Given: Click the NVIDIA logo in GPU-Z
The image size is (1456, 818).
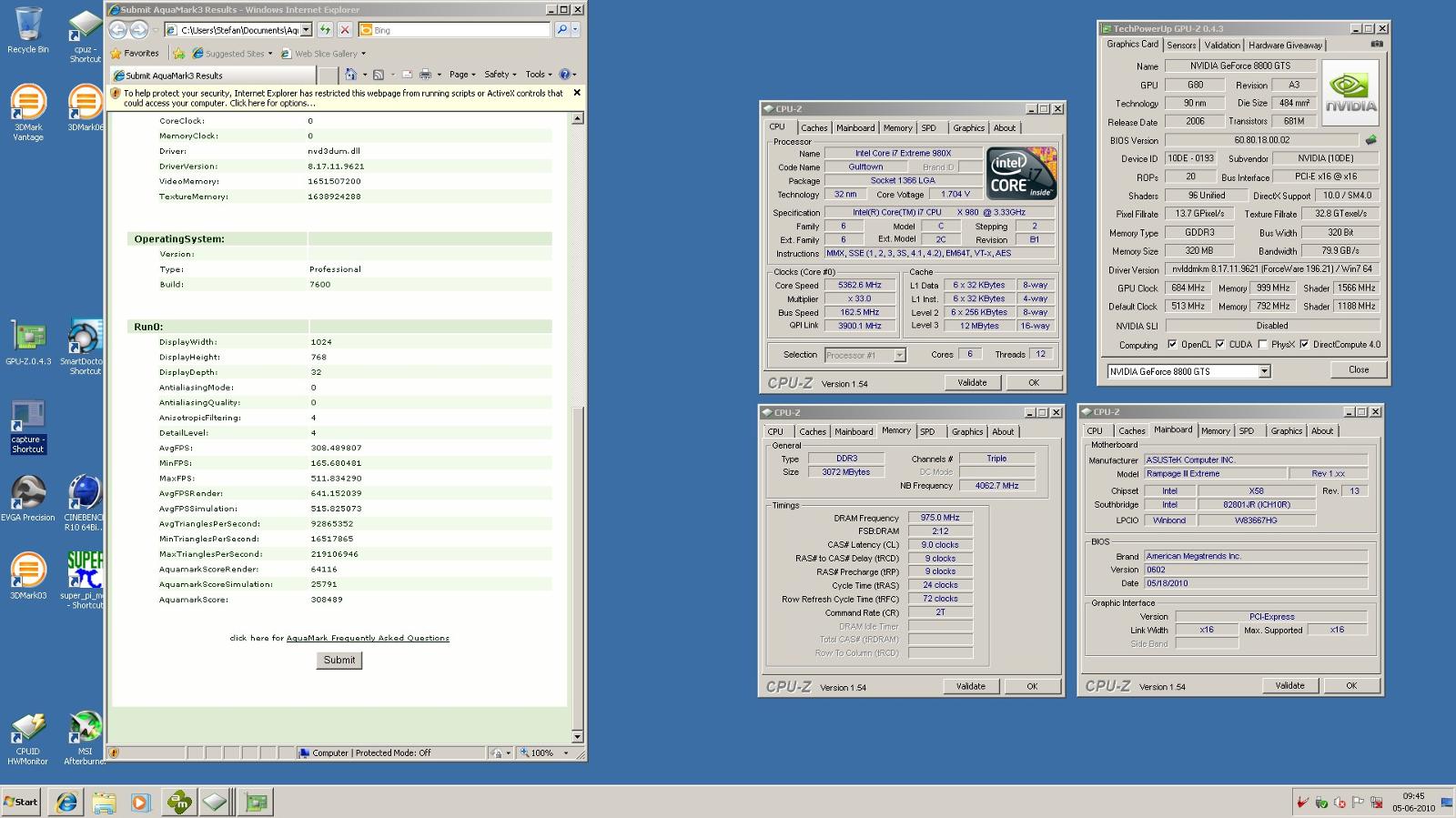Looking at the screenshot, I should click(x=1350, y=93).
